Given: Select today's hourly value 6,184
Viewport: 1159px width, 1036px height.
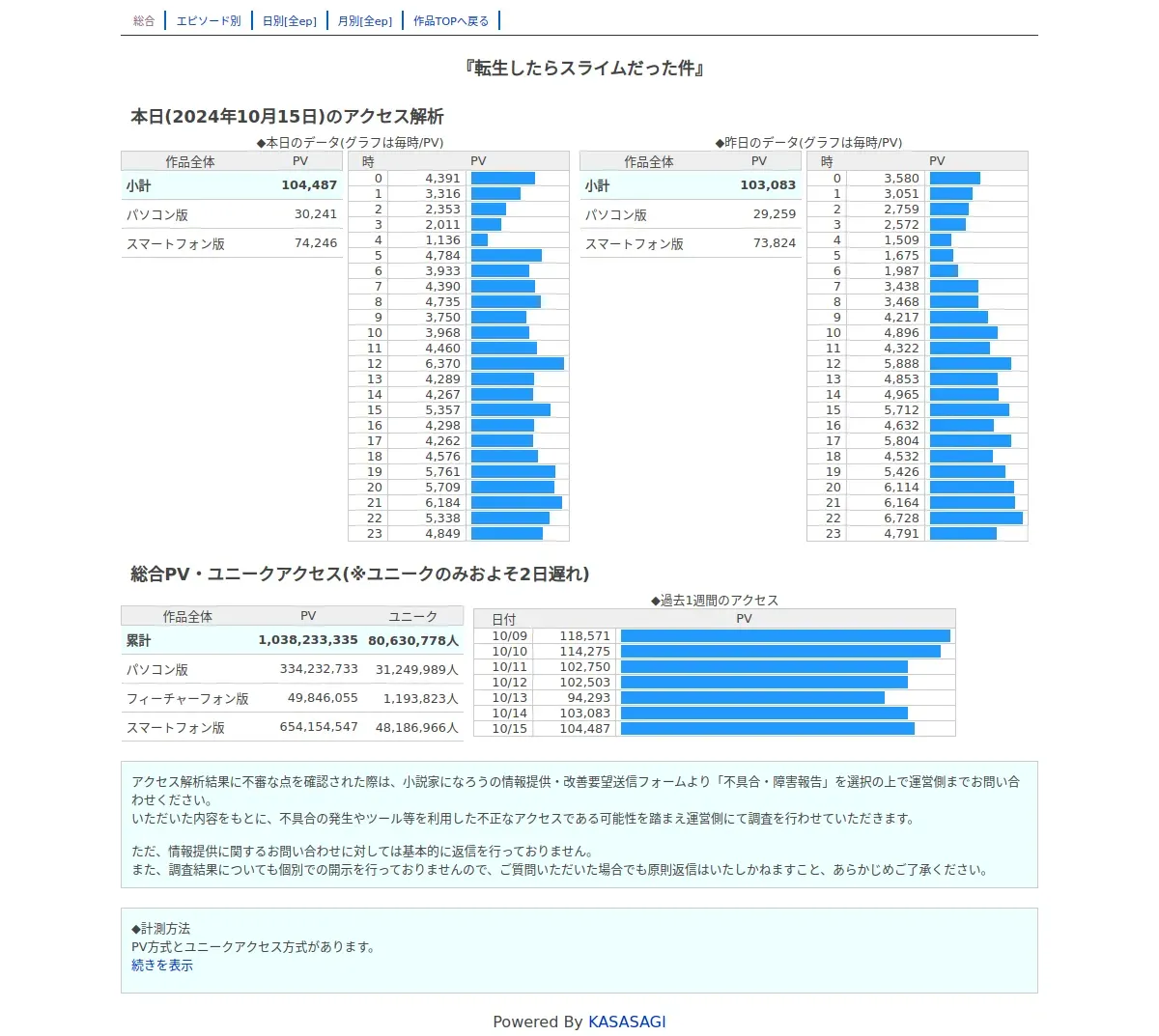Looking at the screenshot, I should tap(442, 503).
